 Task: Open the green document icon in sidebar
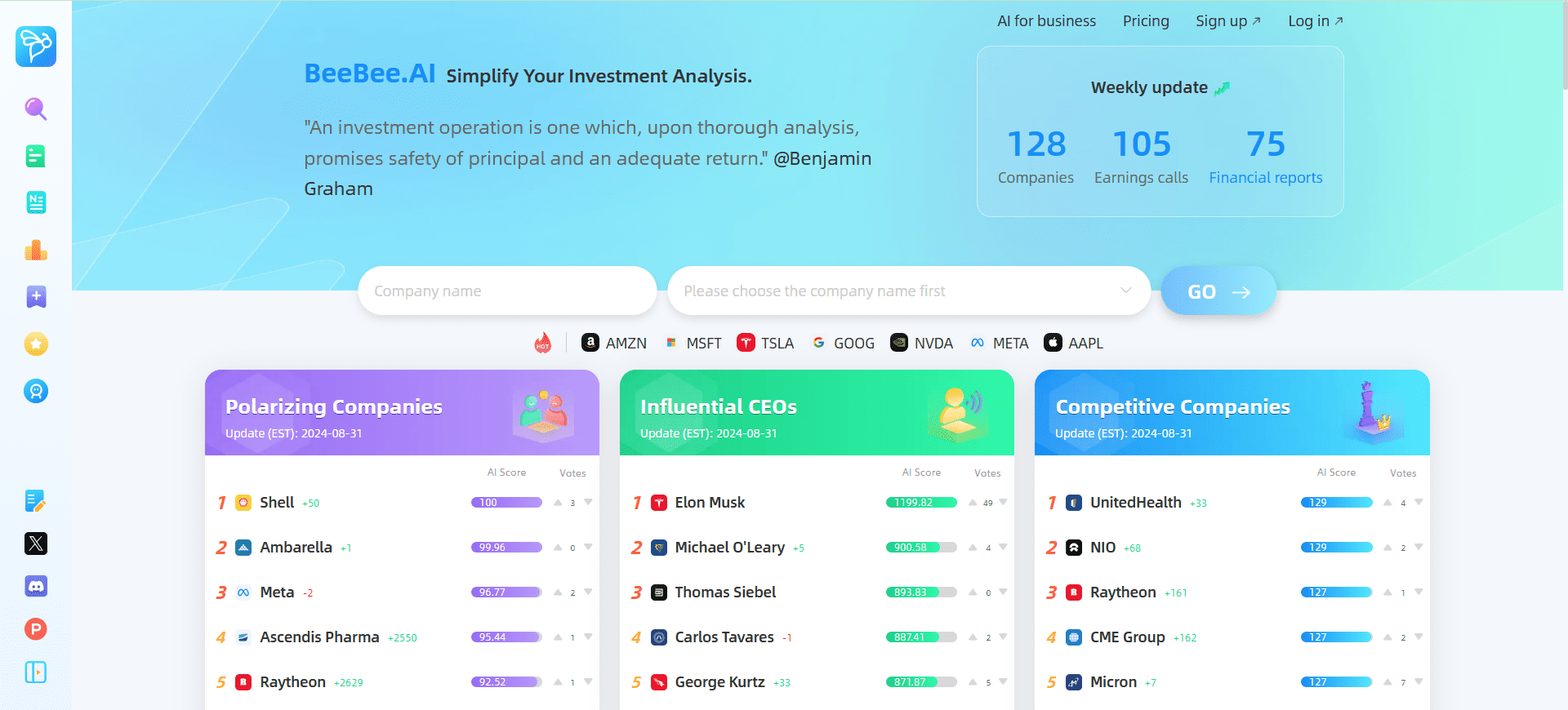36,156
